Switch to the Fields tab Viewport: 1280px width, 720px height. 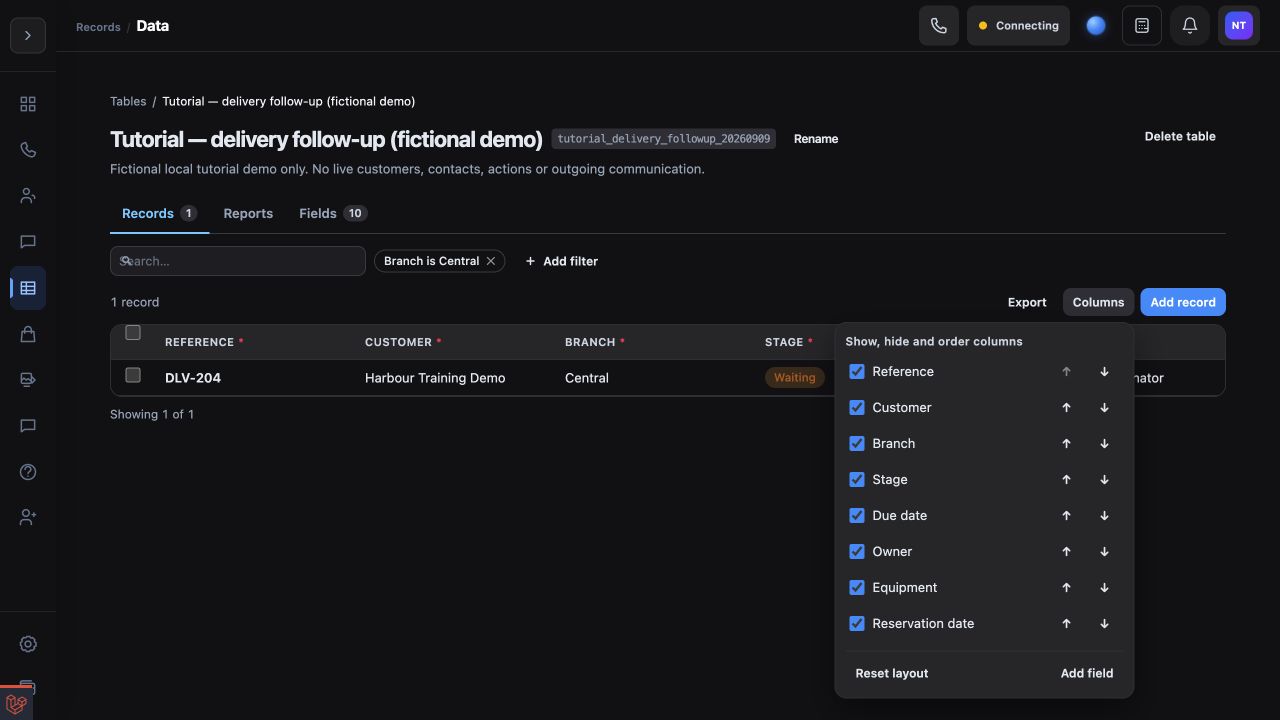(333, 213)
